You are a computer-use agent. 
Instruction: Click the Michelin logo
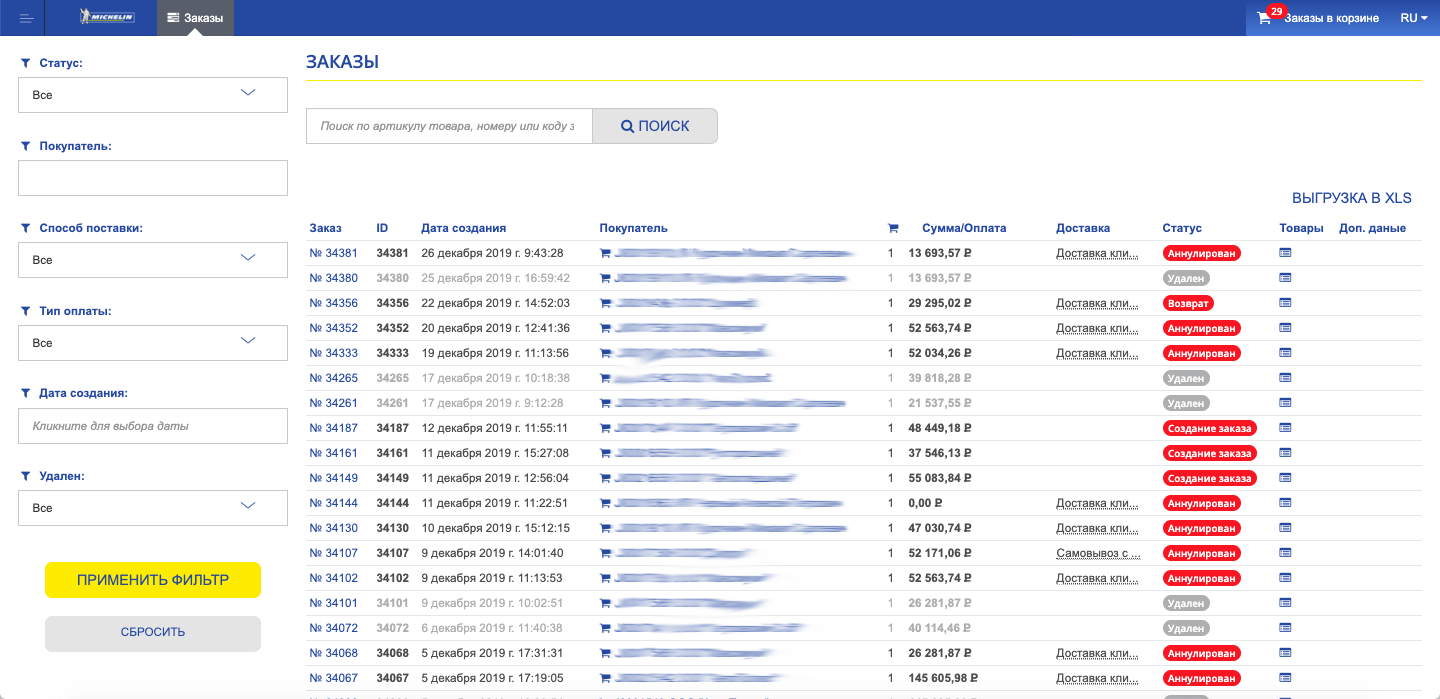pos(107,18)
